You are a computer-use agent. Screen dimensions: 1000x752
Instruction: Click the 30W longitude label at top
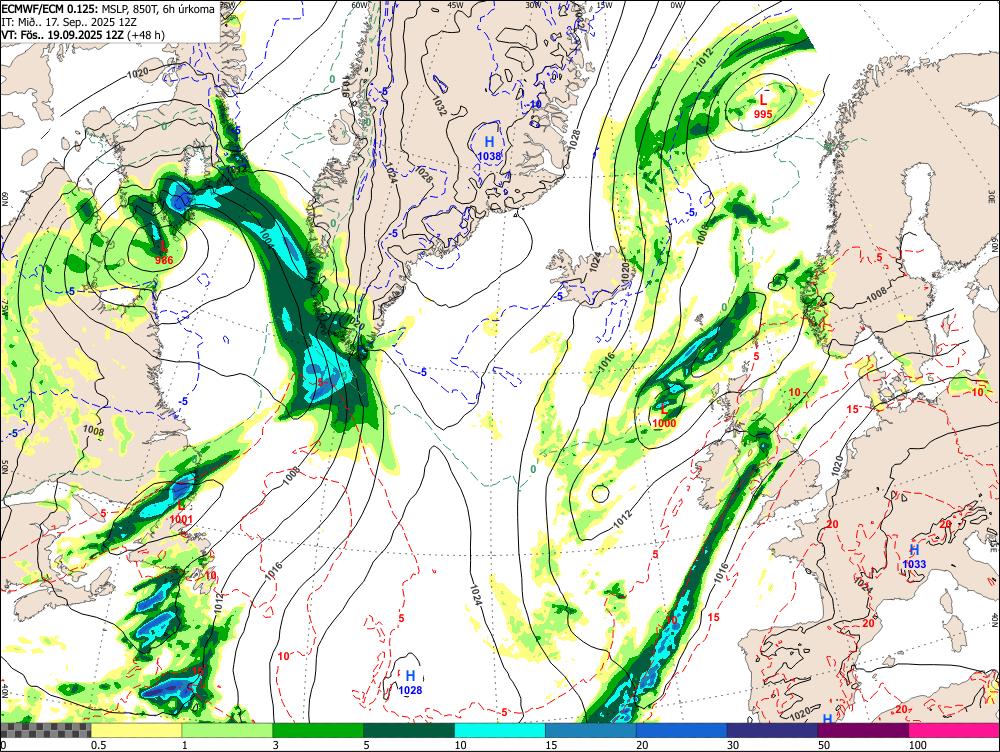[x=533, y=4]
